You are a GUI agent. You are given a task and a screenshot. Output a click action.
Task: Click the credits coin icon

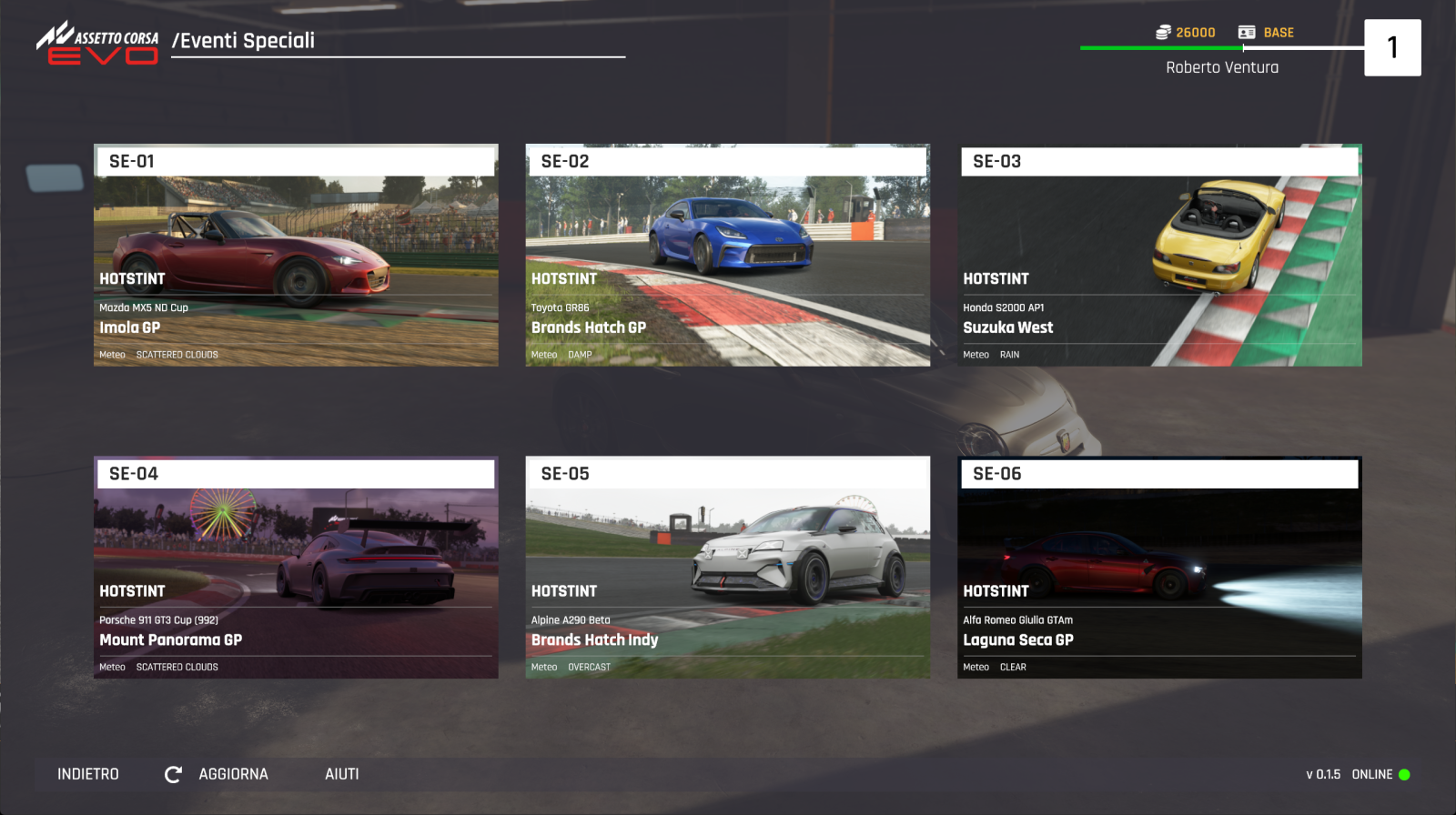coord(1163,33)
